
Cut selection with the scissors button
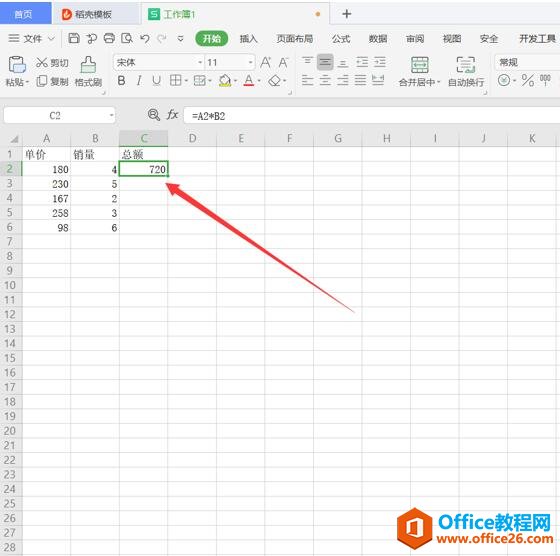pyautogui.click(x=52, y=63)
